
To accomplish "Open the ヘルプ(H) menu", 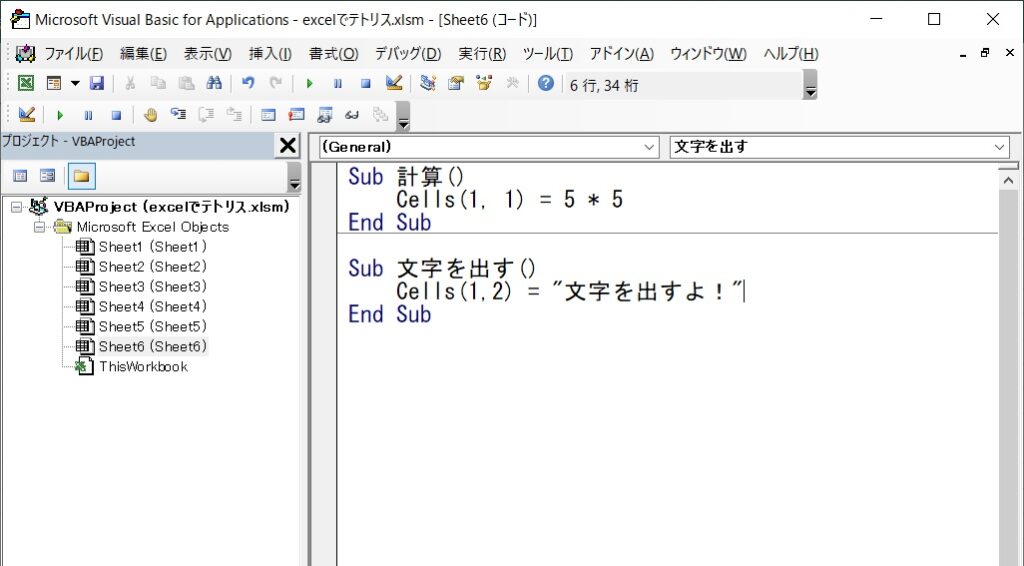I will (x=791, y=54).
